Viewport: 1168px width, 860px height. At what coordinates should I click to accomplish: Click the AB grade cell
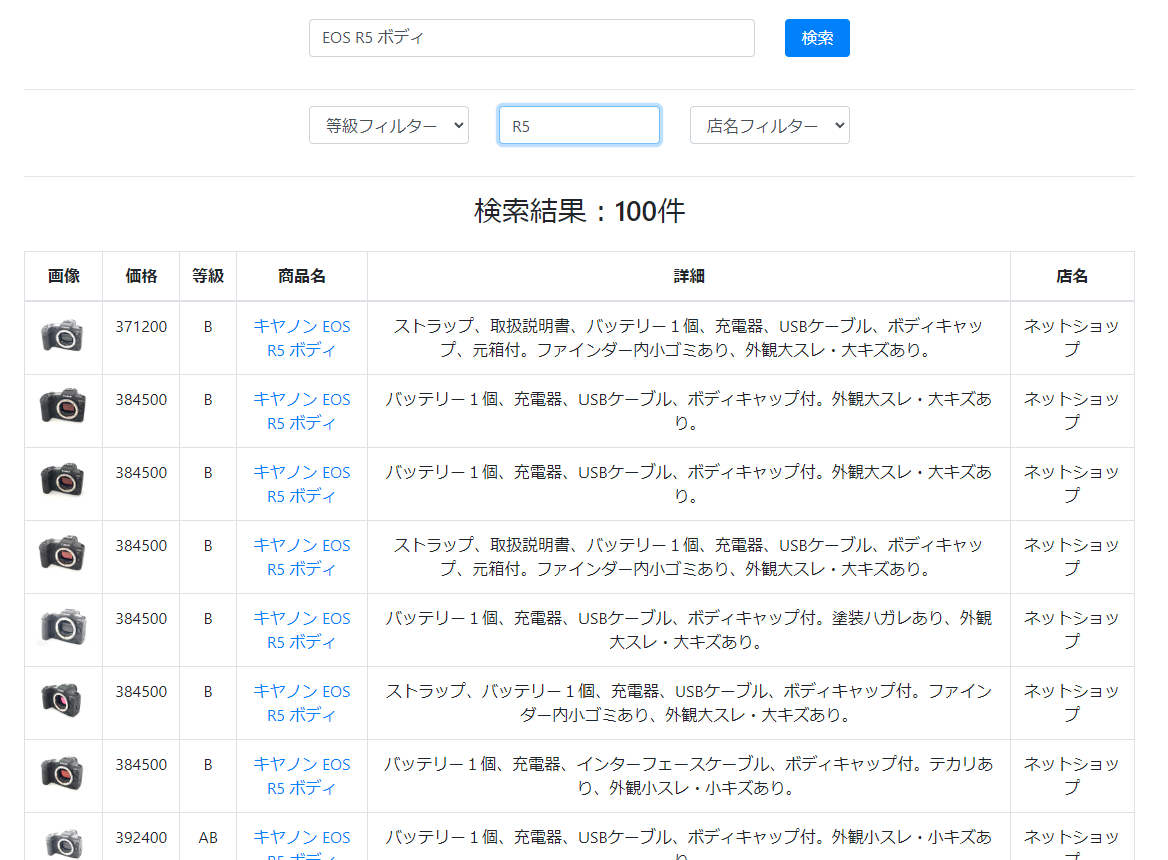208,838
